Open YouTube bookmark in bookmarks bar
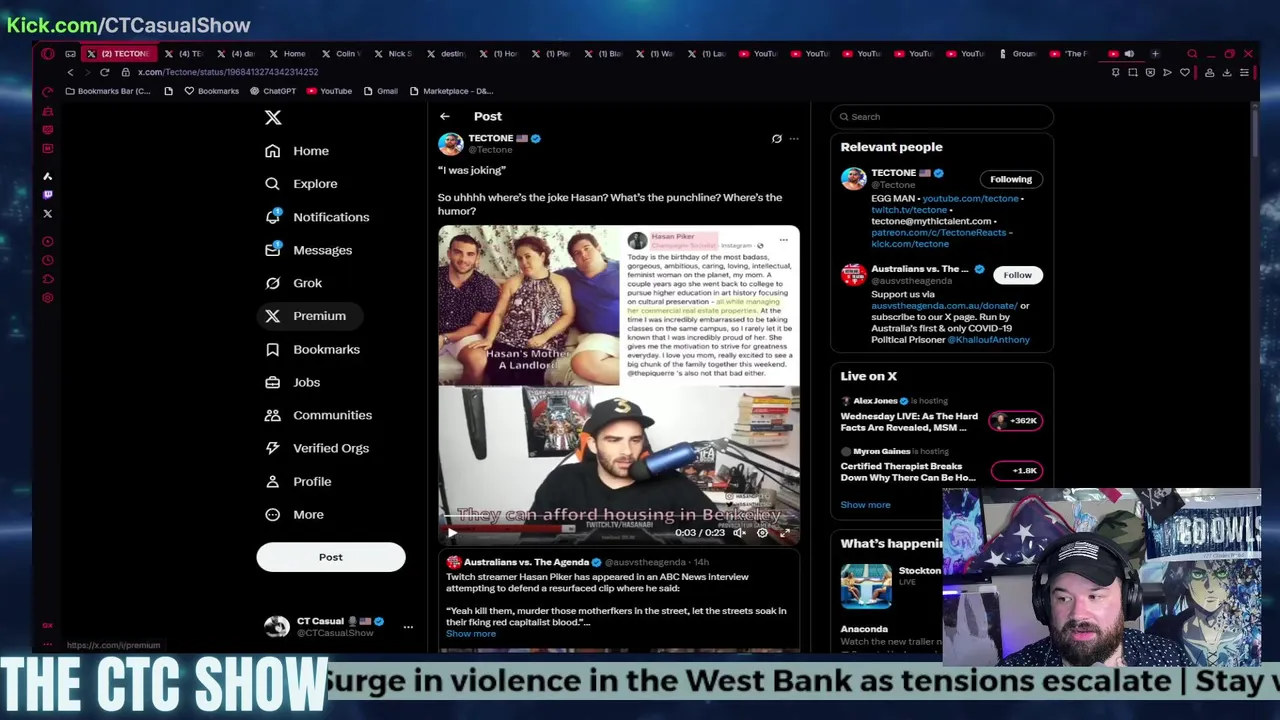The height and width of the screenshot is (720, 1280). (329, 91)
